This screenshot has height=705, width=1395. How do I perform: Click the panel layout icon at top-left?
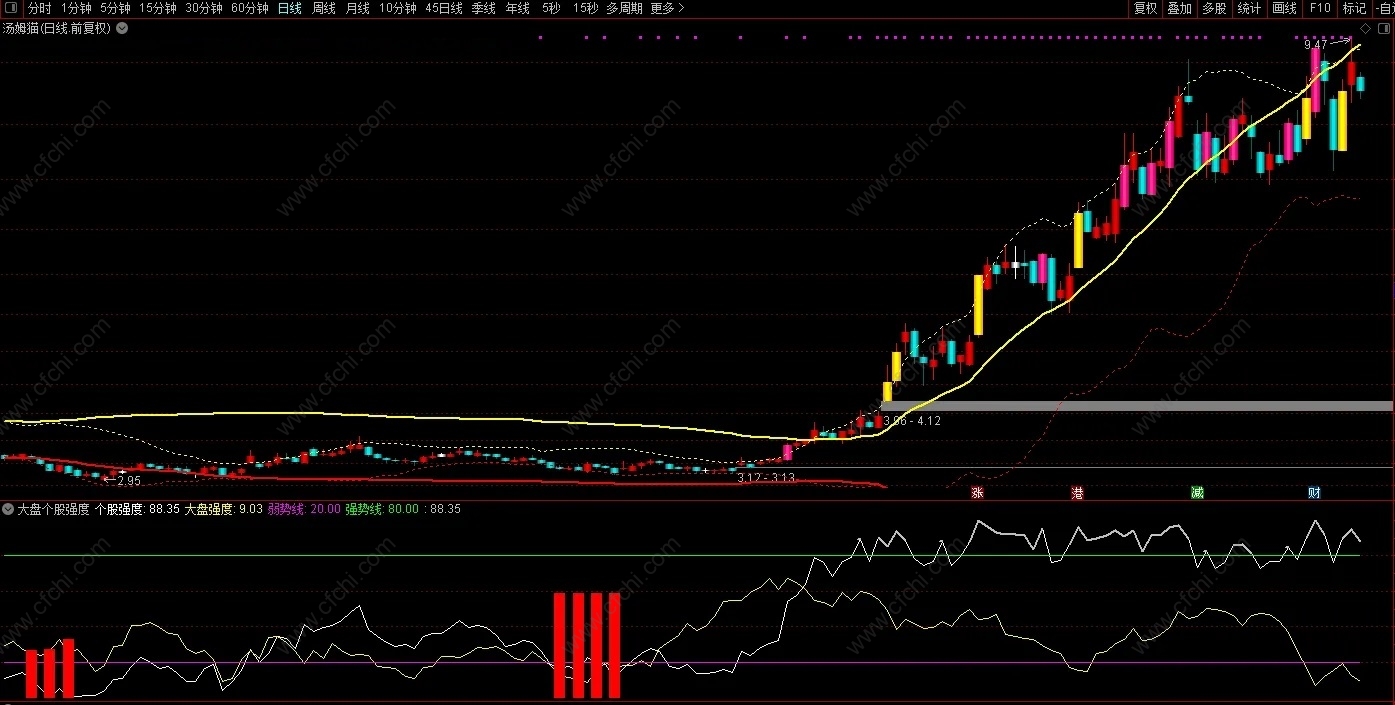(11, 8)
